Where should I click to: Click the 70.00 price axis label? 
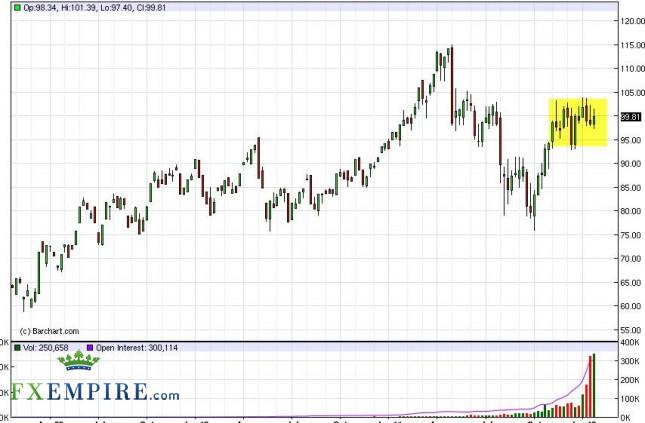[x=631, y=259]
